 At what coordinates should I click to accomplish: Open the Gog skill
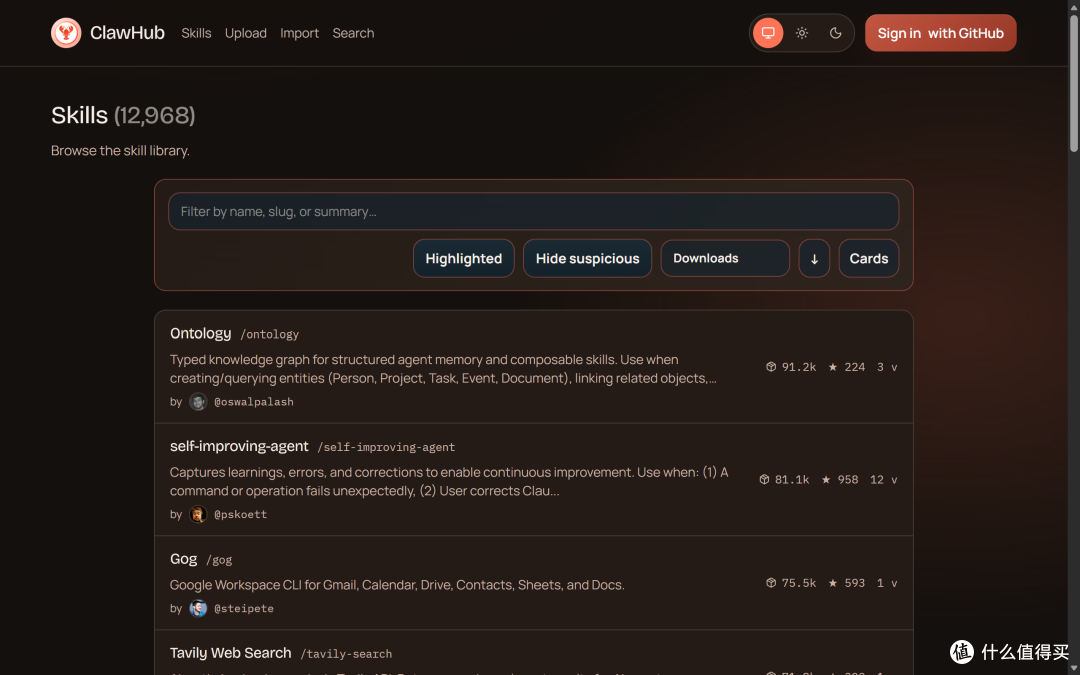[184, 559]
